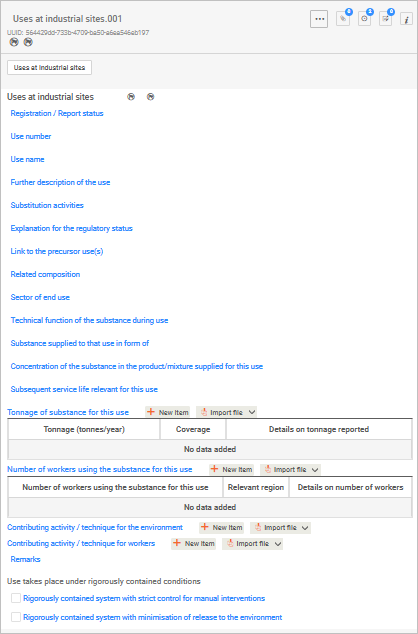Click the 'Uses at industrial sites.001' title
The width and height of the screenshot is (418, 634).
click(x=67, y=19)
